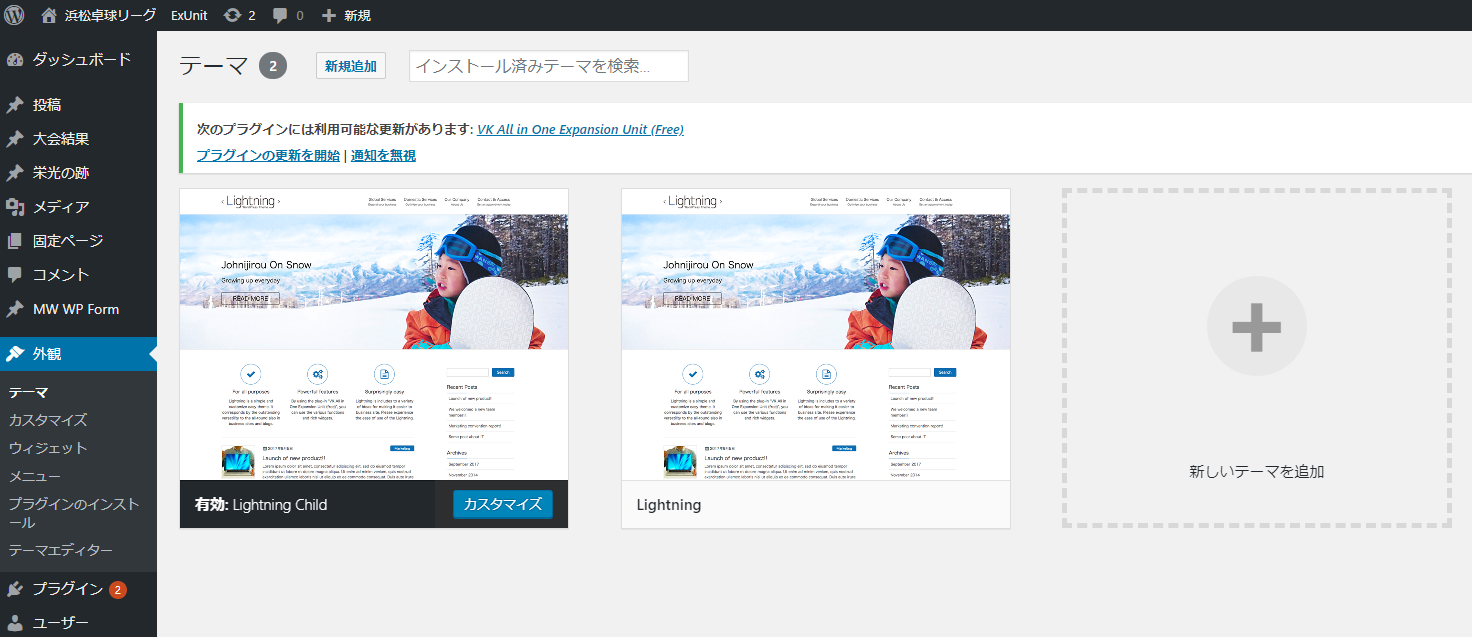Click blue カスタマイズ button on Lightning Child

pos(502,505)
